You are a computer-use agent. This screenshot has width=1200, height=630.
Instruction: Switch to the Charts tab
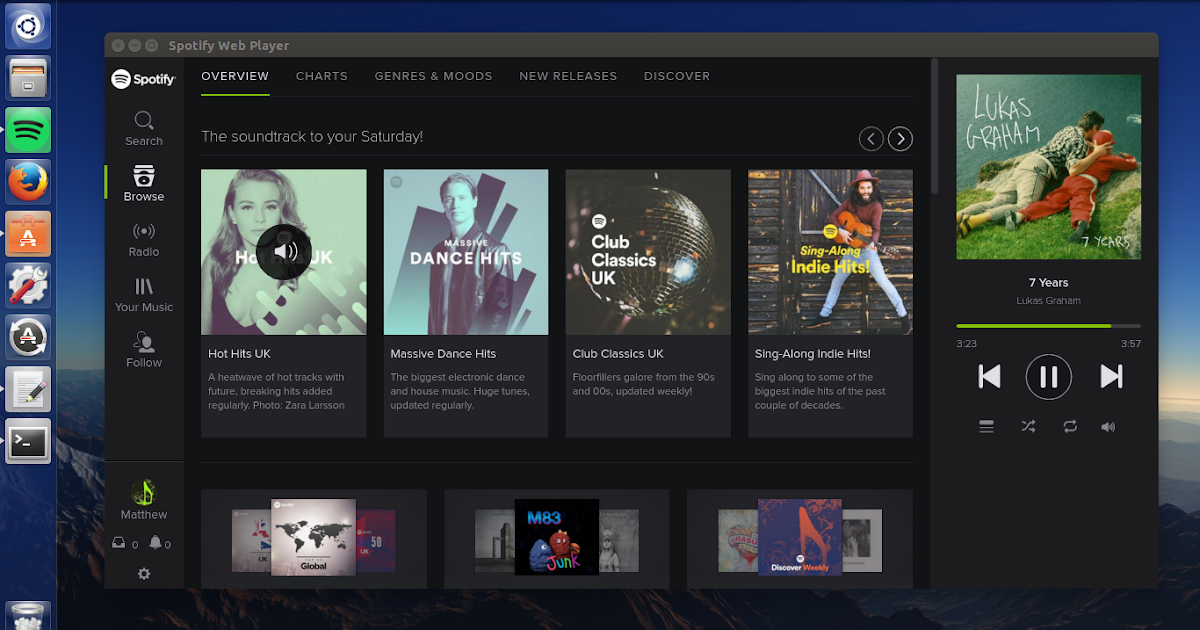point(321,76)
